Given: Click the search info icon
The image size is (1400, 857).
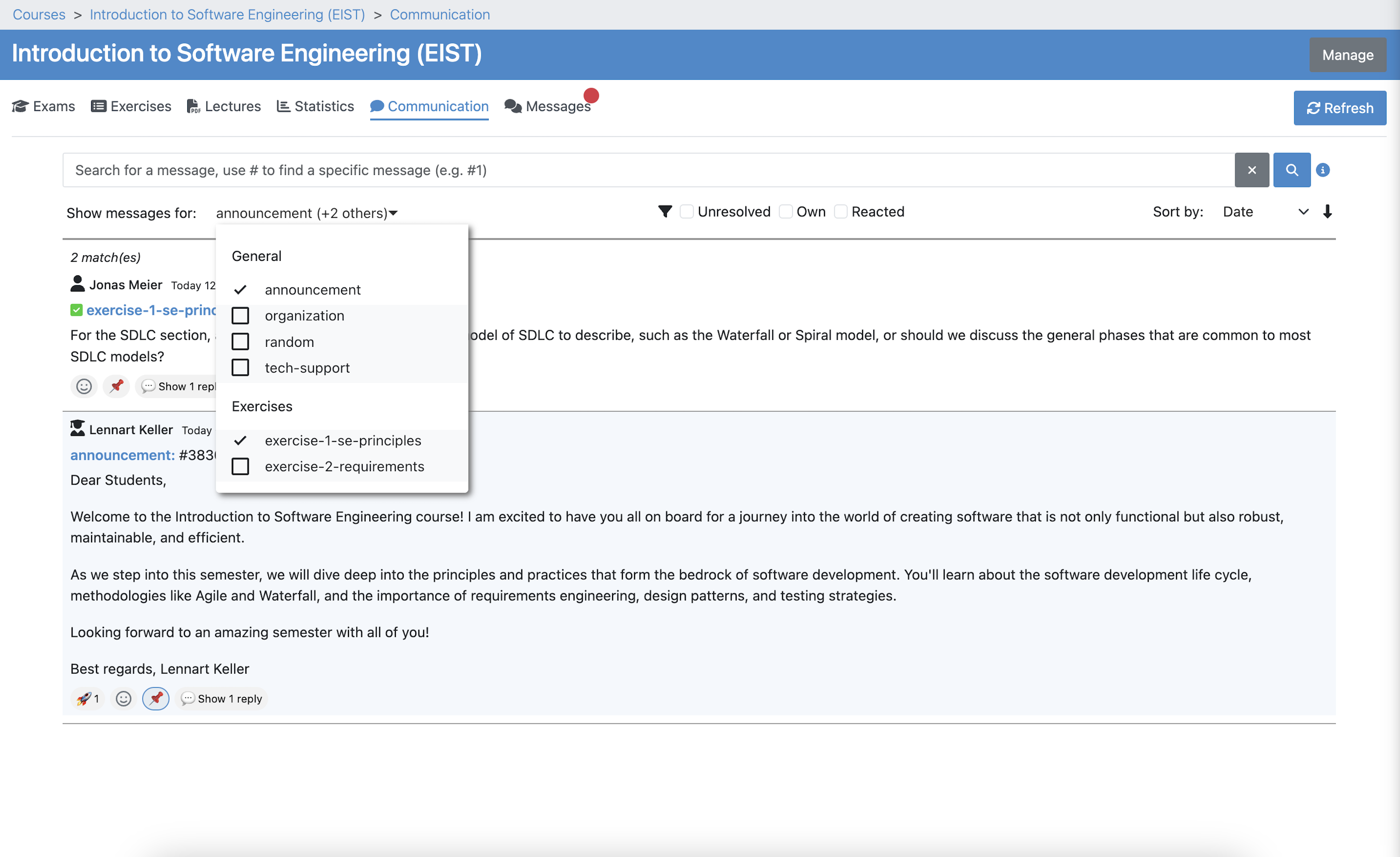Looking at the screenshot, I should (1323, 170).
